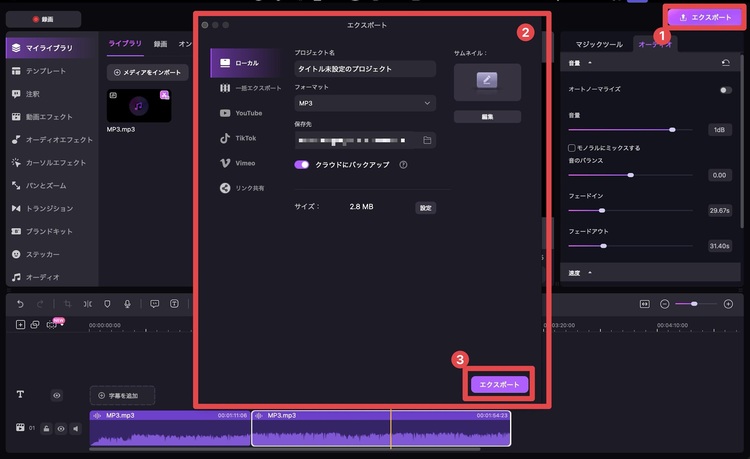750x459 pixels.
Task: Switch to the Magic Tools tab
Action: (x=599, y=44)
